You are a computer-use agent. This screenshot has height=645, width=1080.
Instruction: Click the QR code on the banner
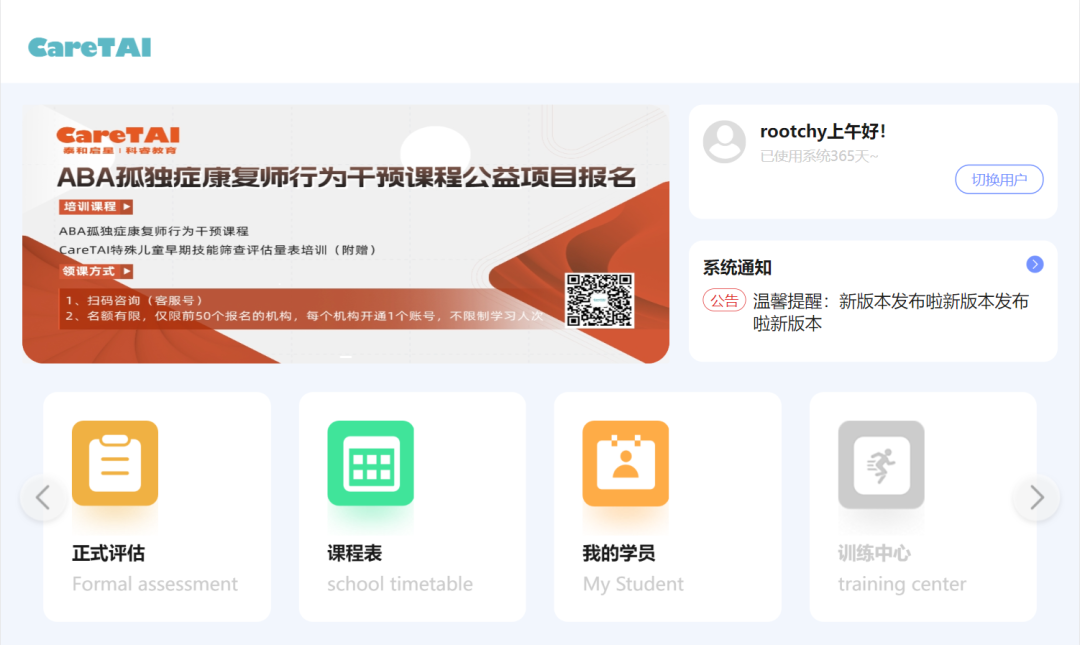599,300
